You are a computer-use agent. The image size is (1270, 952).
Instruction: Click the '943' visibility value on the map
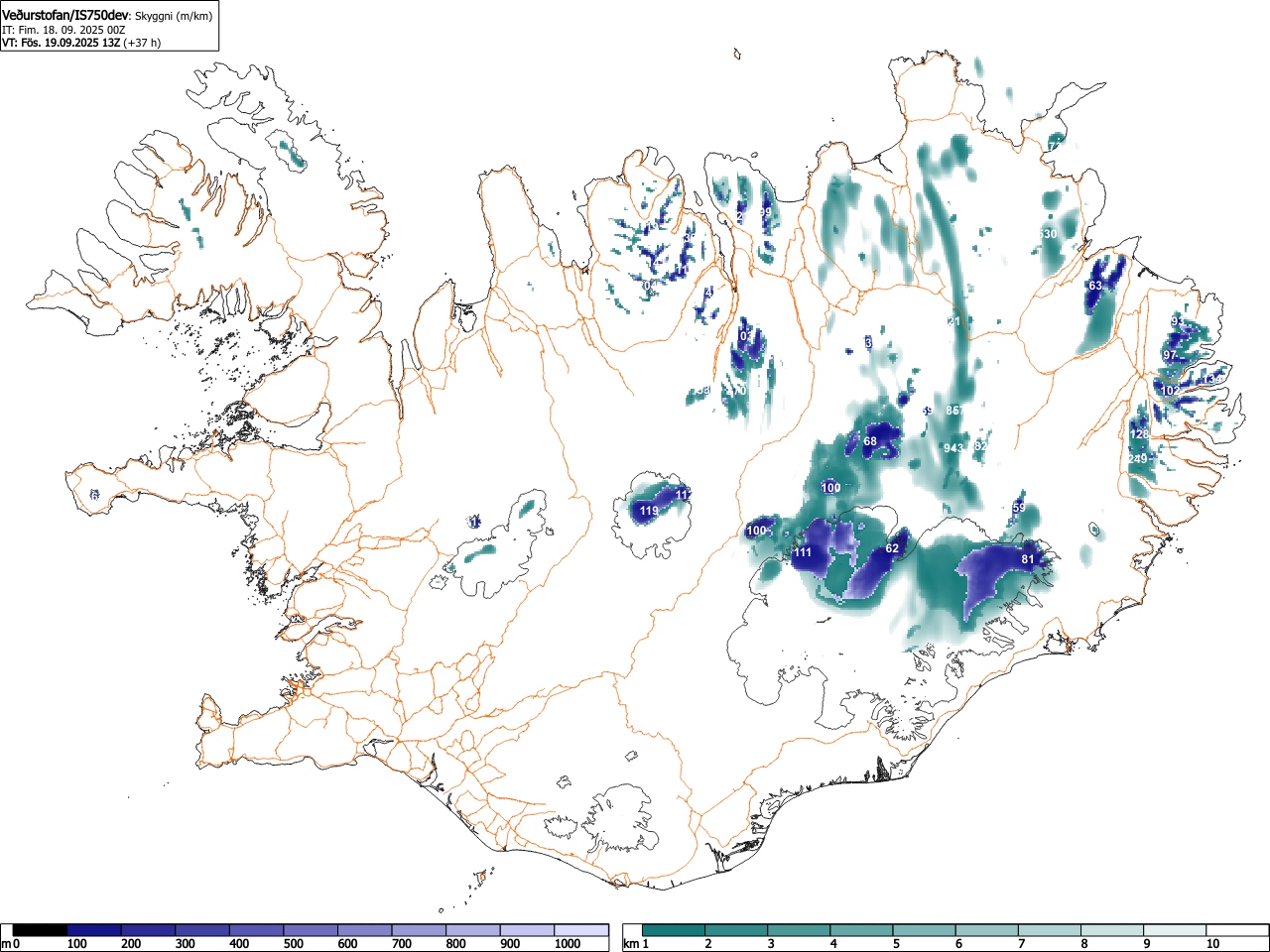coord(953,448)
